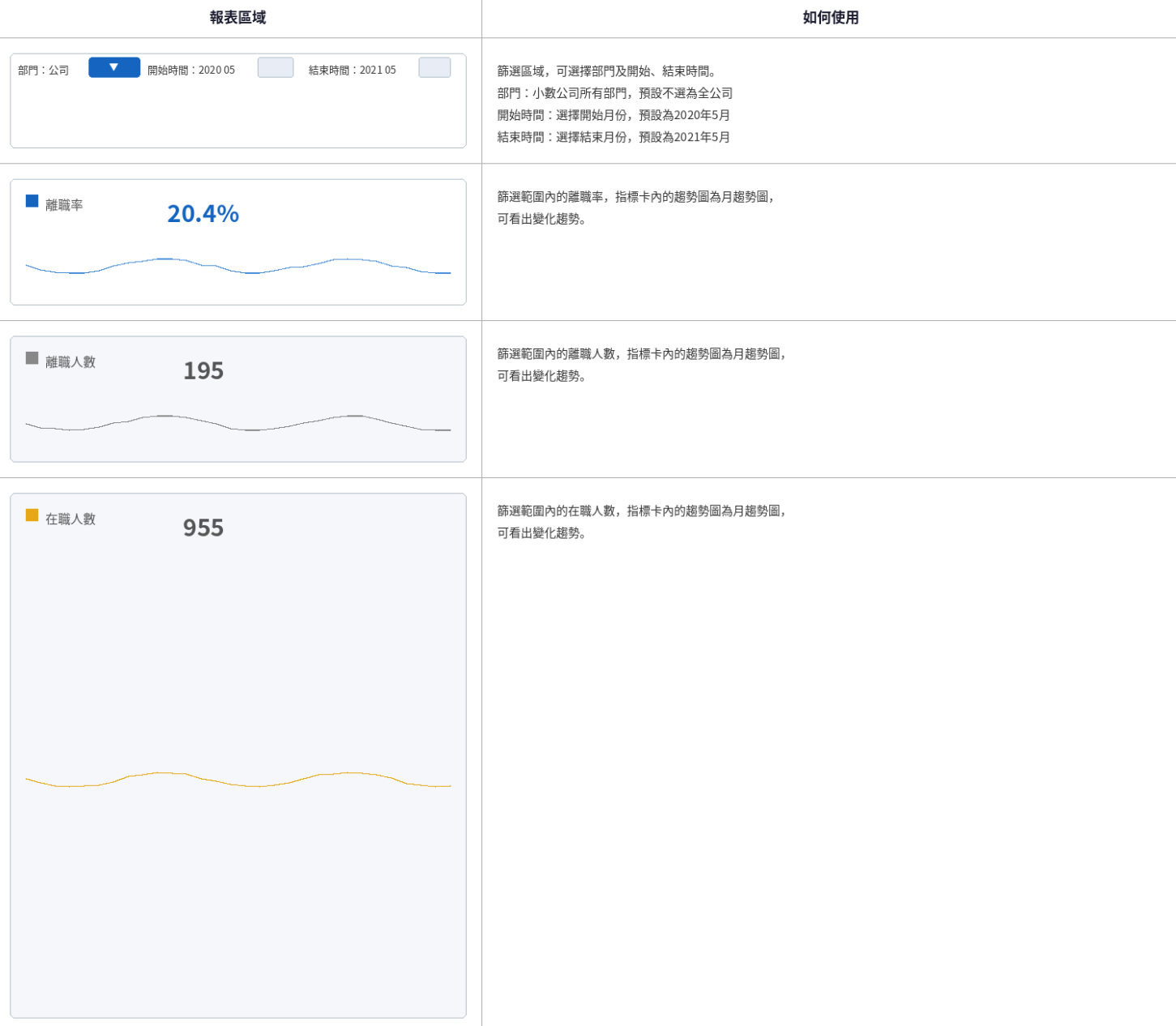Click the 20.4% turnover rate value
The height and width of the screenshot is (1026, 1176).
(x=203, y=213)
